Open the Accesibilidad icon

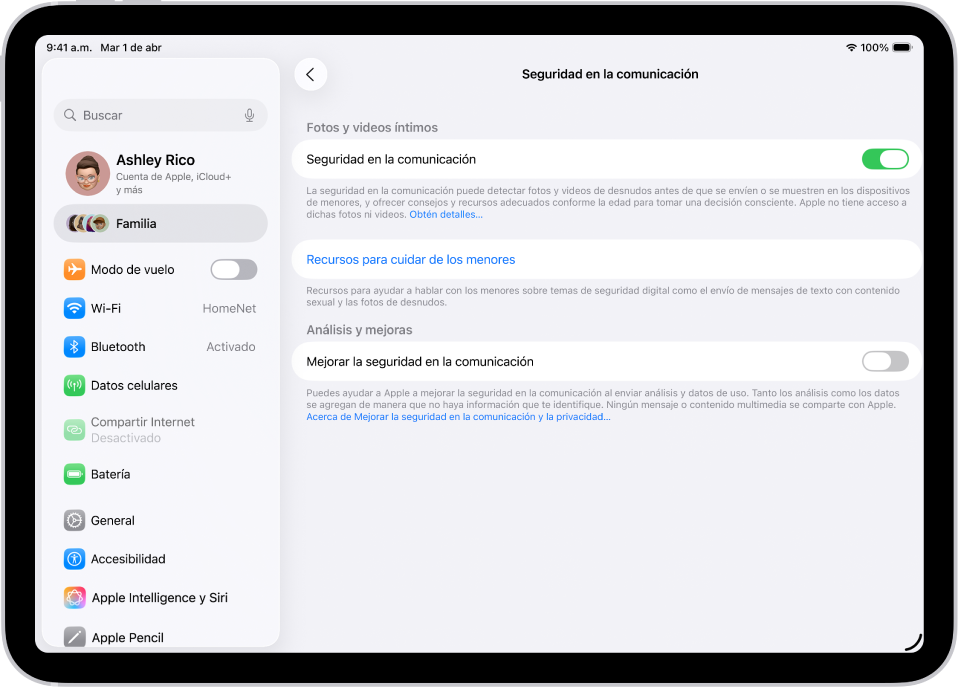[74, 559]
